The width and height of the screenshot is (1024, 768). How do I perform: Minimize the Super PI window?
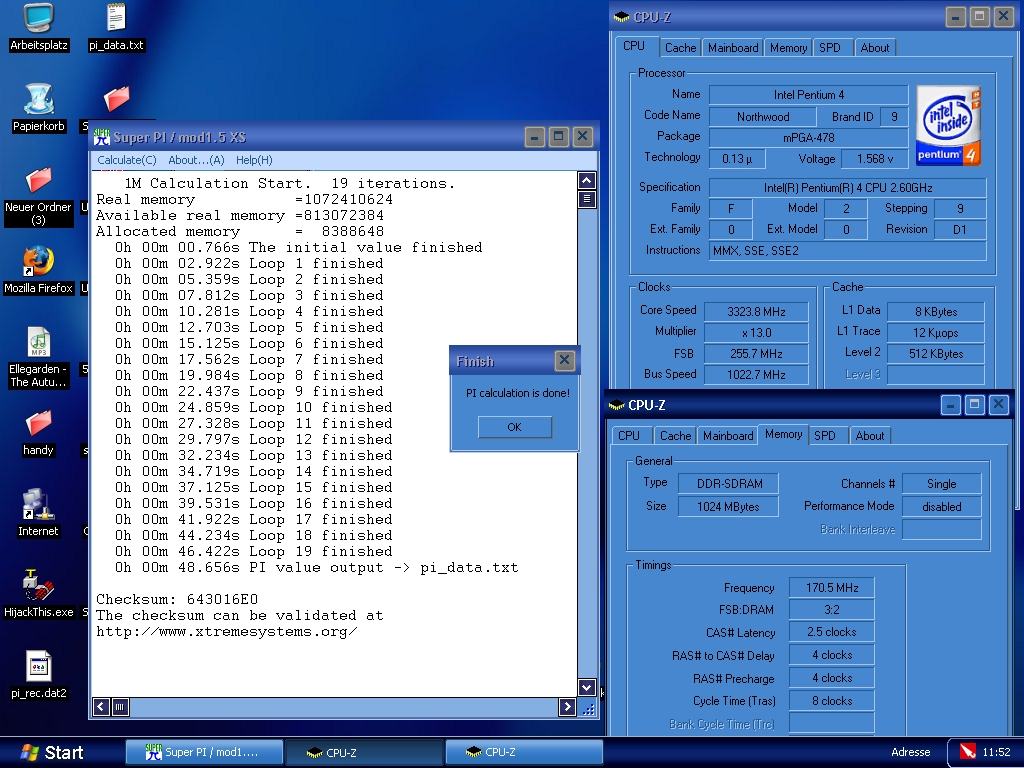pos(534,137)
